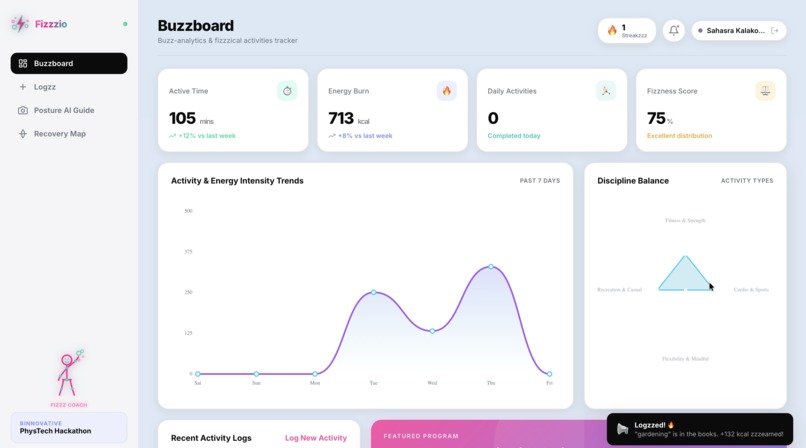The width and height of the screenshot is (806, 448).
Task: Click the PAST 7 DAYS label
Action: click(x=540, y=181)
